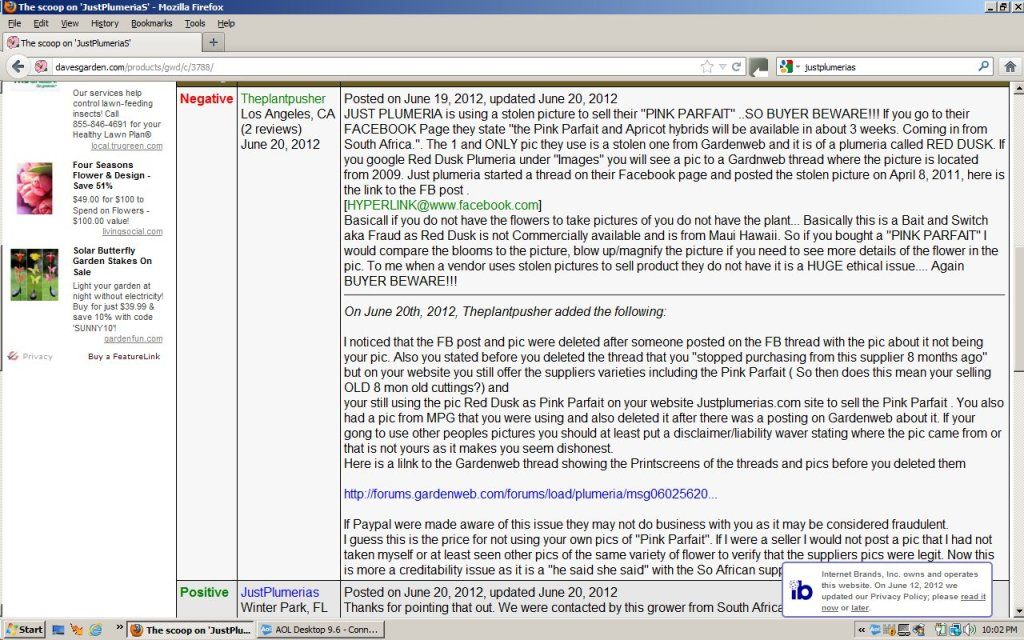Click 'On June 20th, 2012, Theplantpusher added the following:'
Screen dimensions: 1024x640
pyautogui.click(x=505, y=312)
